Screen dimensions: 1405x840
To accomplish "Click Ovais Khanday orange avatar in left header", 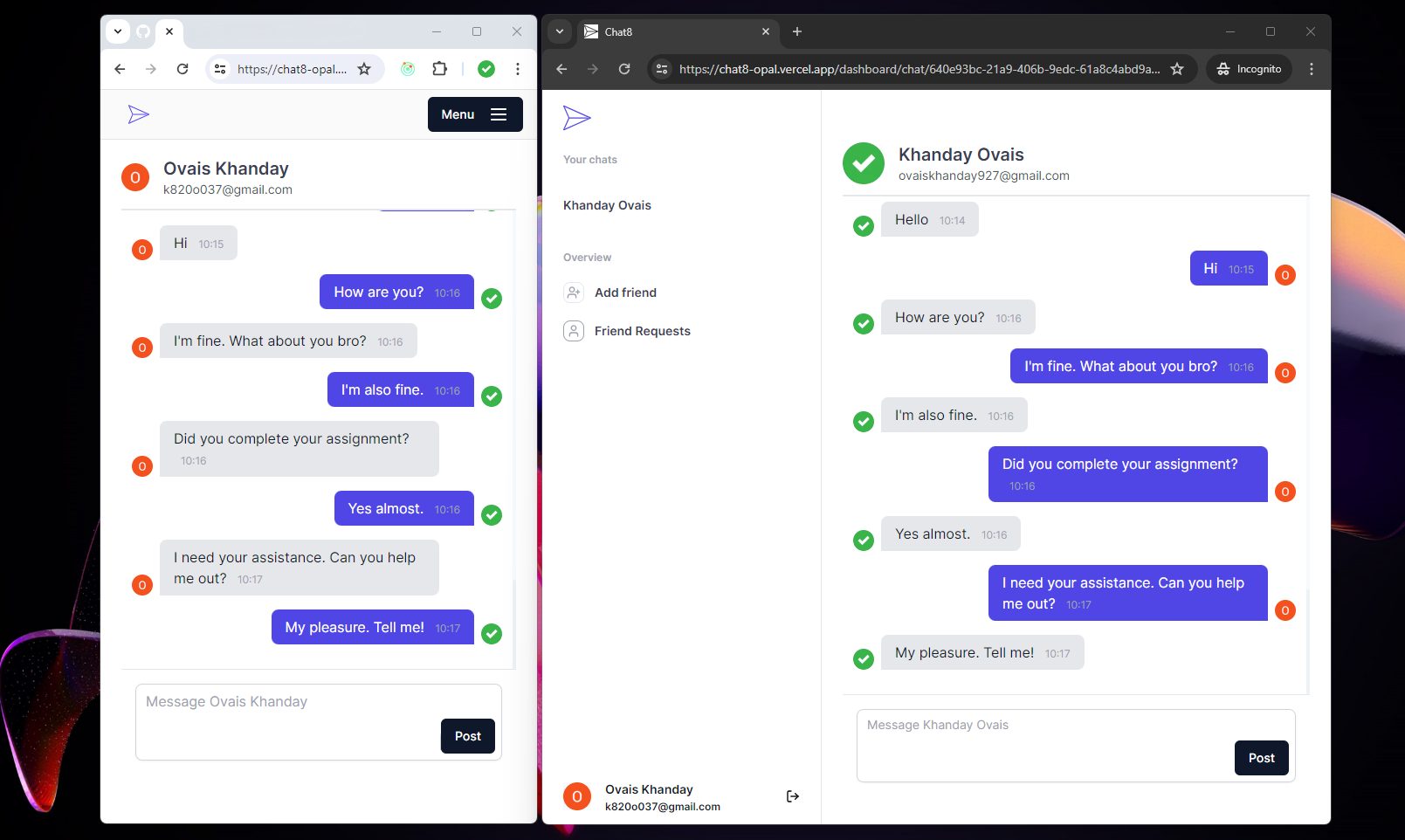I will (135, 177).
